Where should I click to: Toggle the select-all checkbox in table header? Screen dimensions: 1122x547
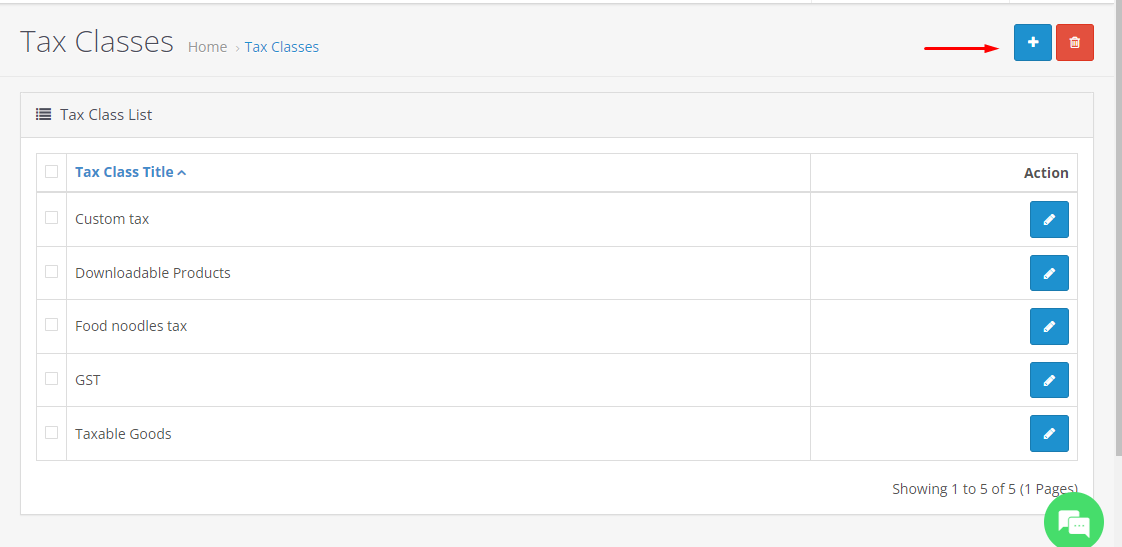tap(51, 172)
